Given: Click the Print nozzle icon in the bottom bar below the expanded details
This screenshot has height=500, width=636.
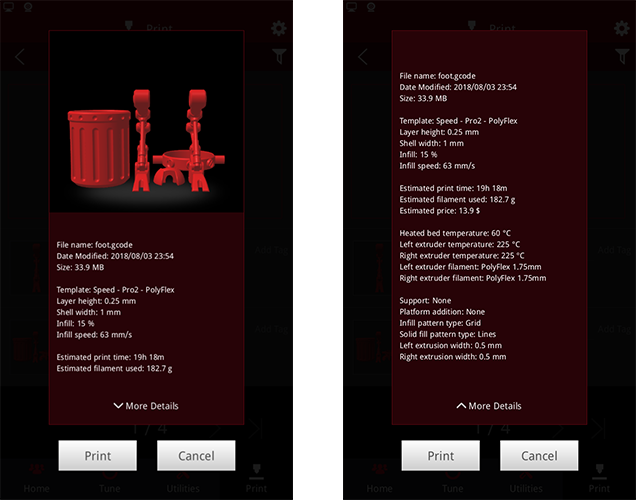Looking at the screenshot, I should click(x=599, y=478).
